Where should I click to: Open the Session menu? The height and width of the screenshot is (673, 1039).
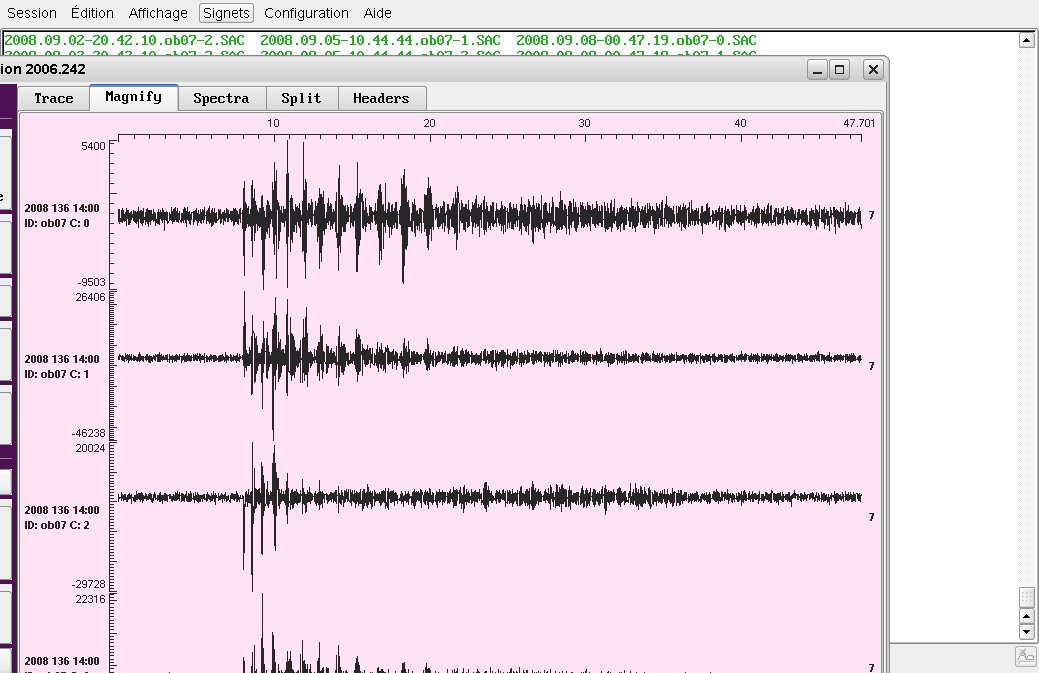point(31,13)
